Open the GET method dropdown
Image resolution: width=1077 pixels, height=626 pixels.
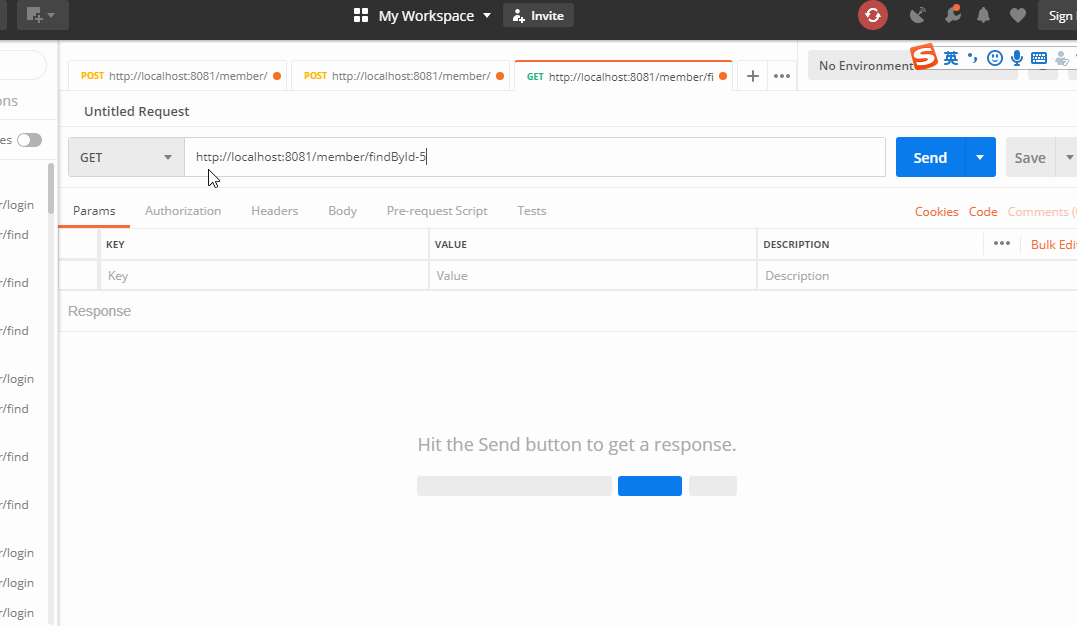(126, 157)
